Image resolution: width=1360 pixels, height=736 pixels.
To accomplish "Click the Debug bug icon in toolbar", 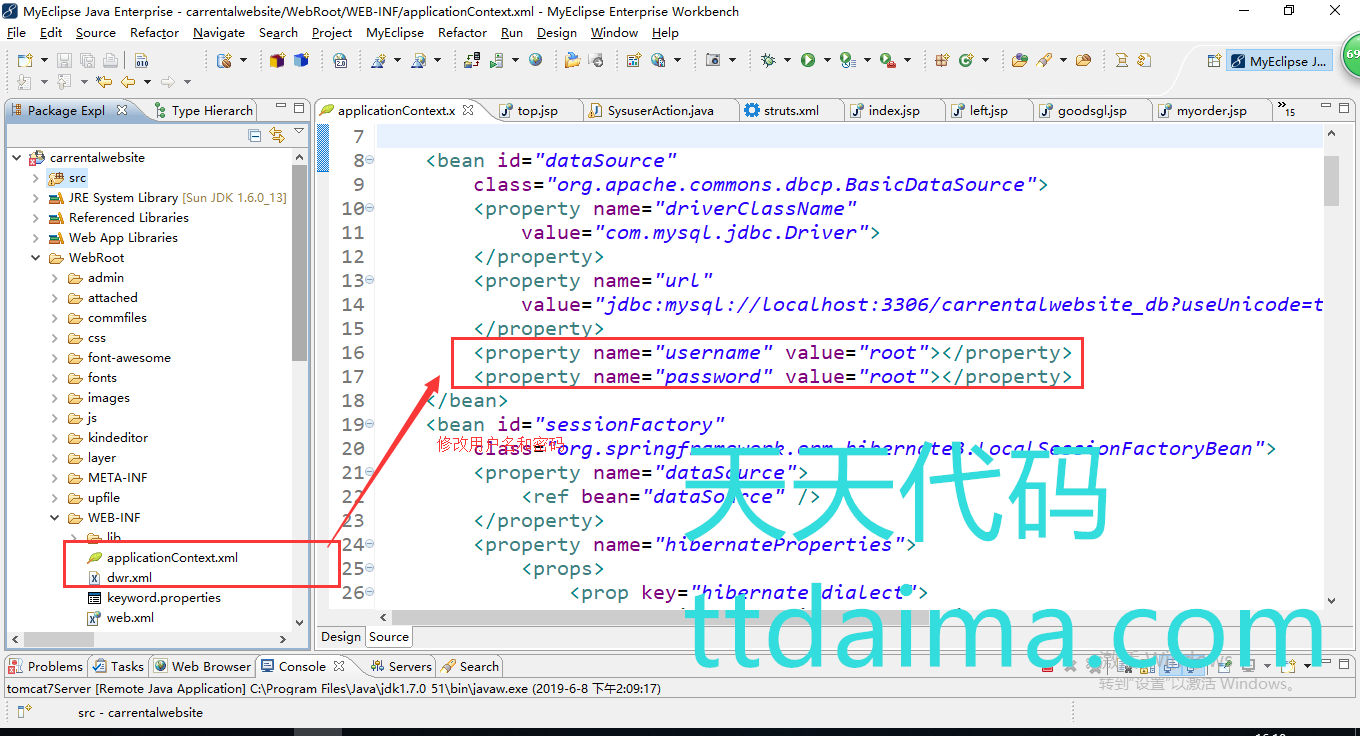I will [768, 60].
